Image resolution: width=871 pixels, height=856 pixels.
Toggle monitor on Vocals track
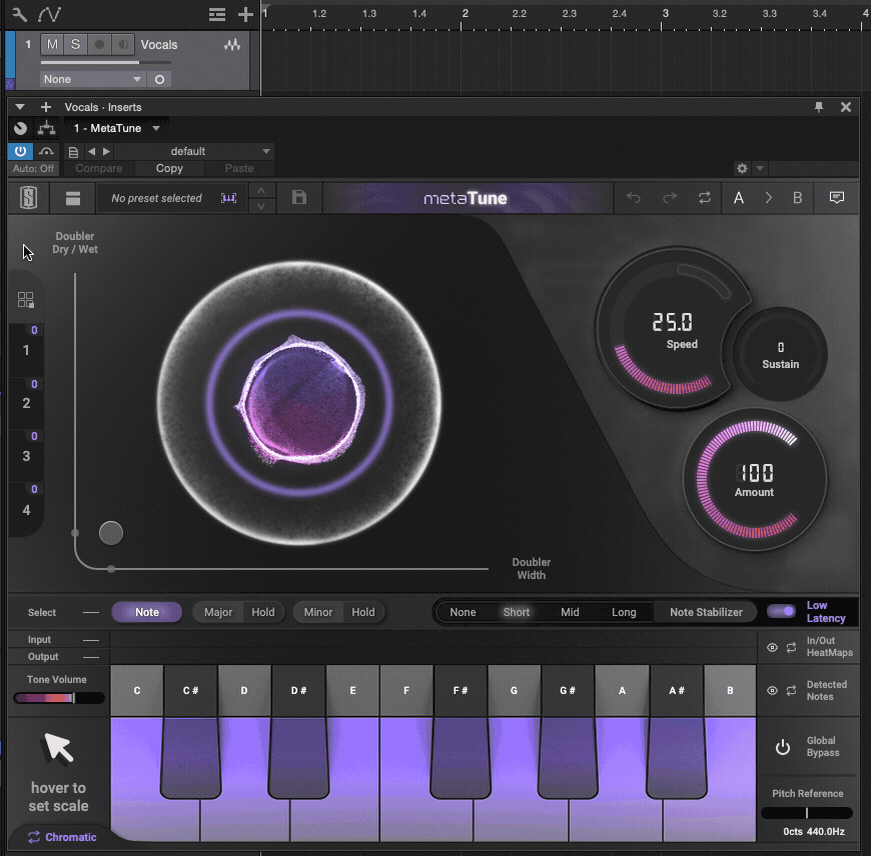coord(123,44)
